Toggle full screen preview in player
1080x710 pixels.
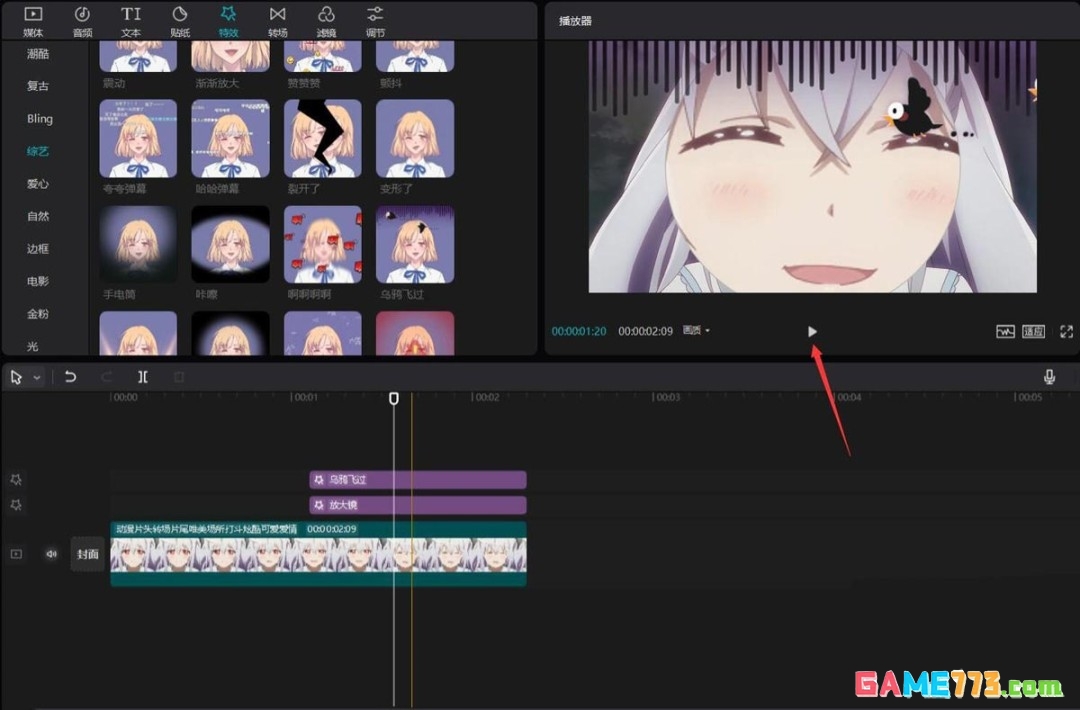tap(1066, 331)
